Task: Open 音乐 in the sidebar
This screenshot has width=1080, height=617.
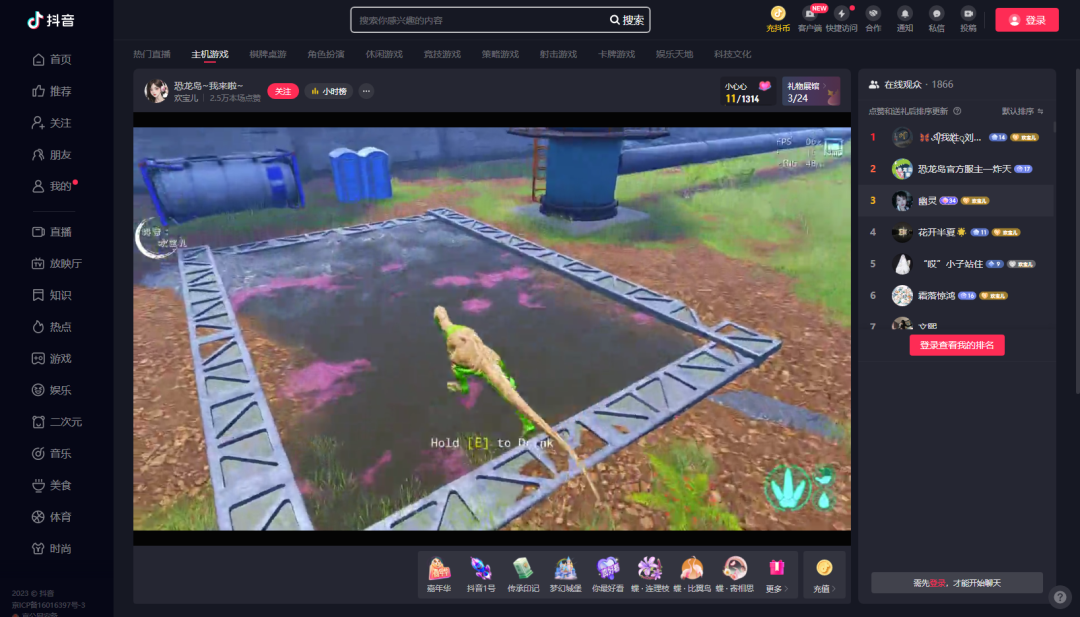Action: click(52, 453)
